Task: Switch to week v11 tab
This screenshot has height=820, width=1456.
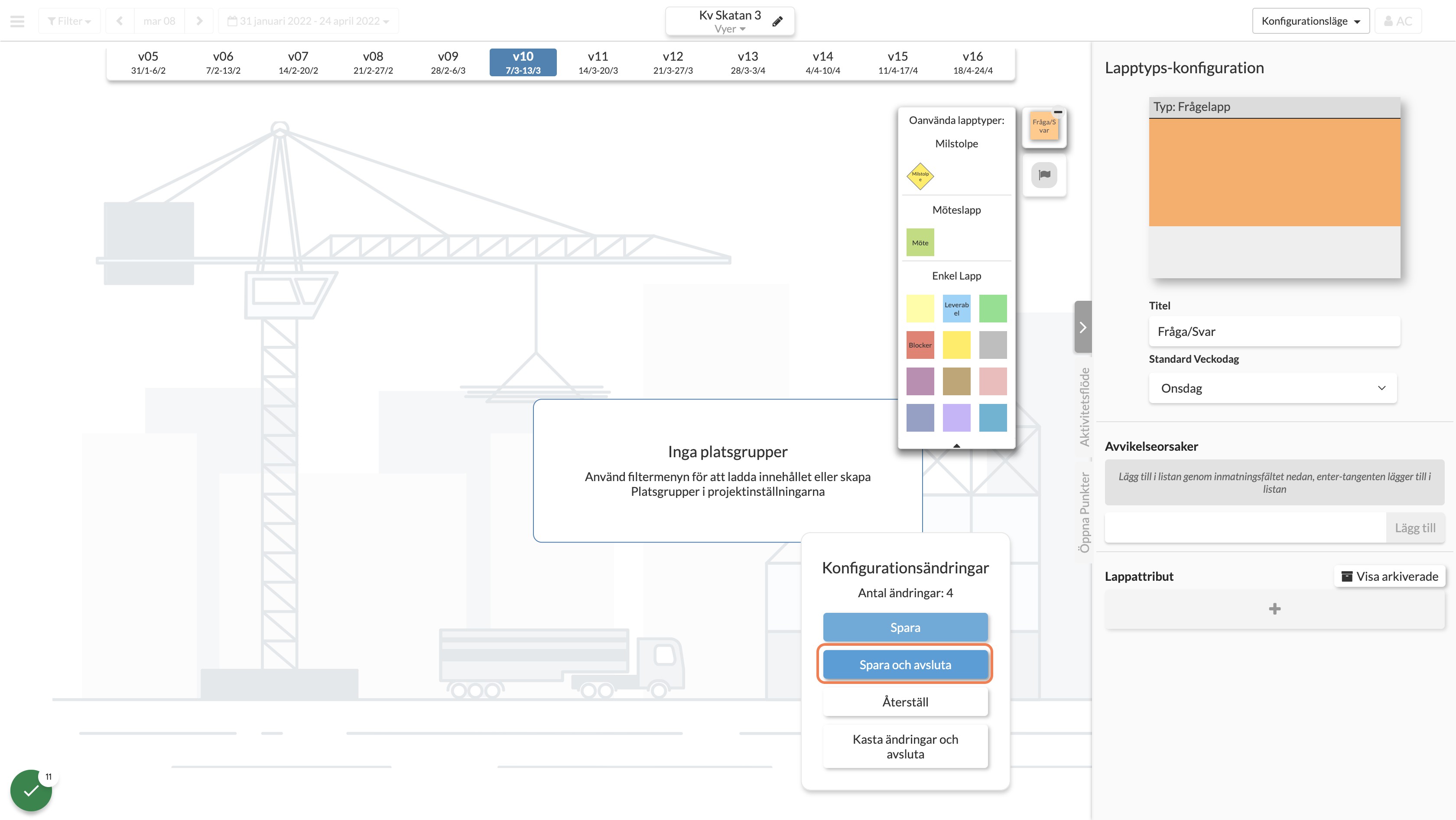Action: click(x=598, y=62)
